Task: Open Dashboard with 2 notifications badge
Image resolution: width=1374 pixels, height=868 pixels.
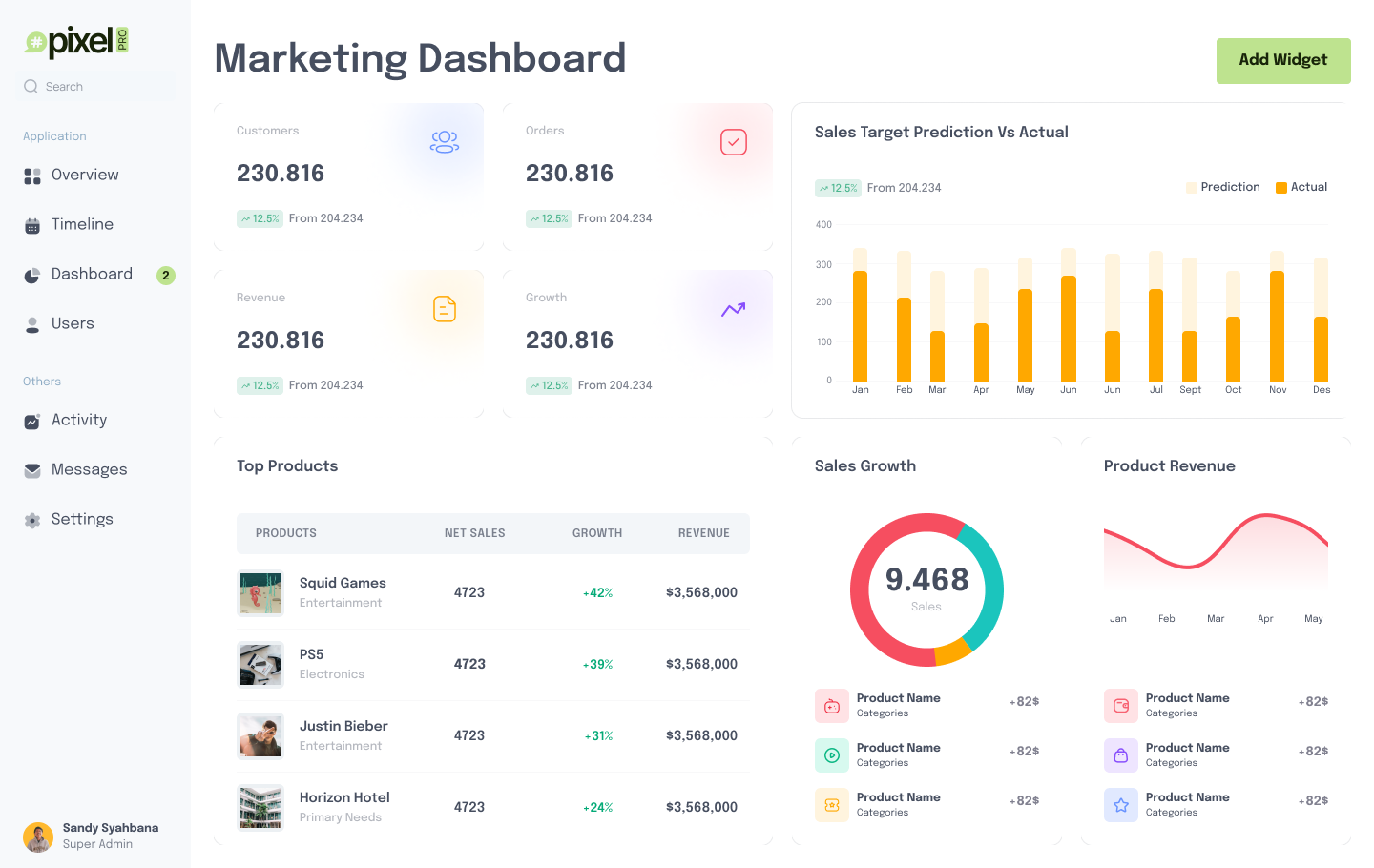Action: coord(92,275)
